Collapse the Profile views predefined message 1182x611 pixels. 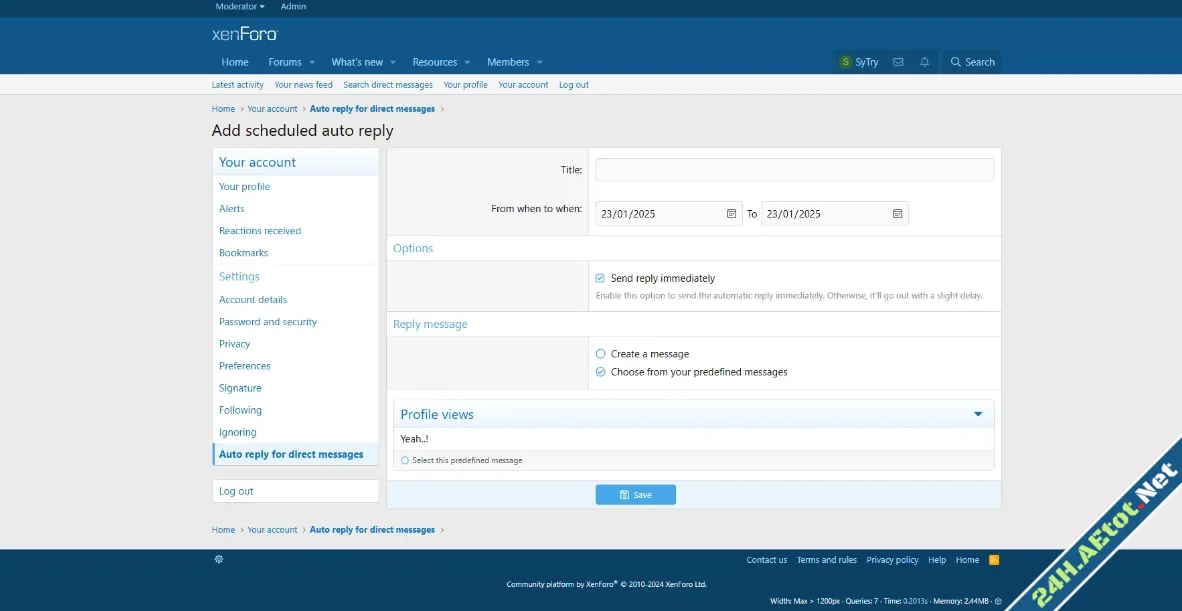click(978, 414)
